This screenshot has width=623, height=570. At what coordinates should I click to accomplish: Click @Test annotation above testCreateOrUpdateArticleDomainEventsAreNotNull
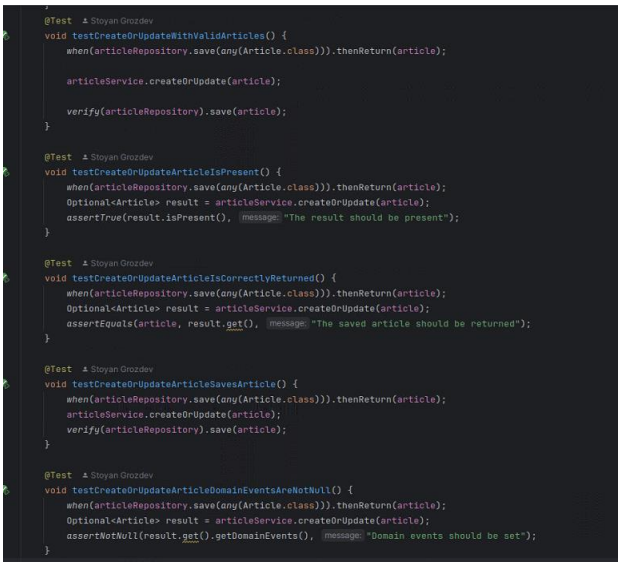pyautogui.click(x=58, y=475)
